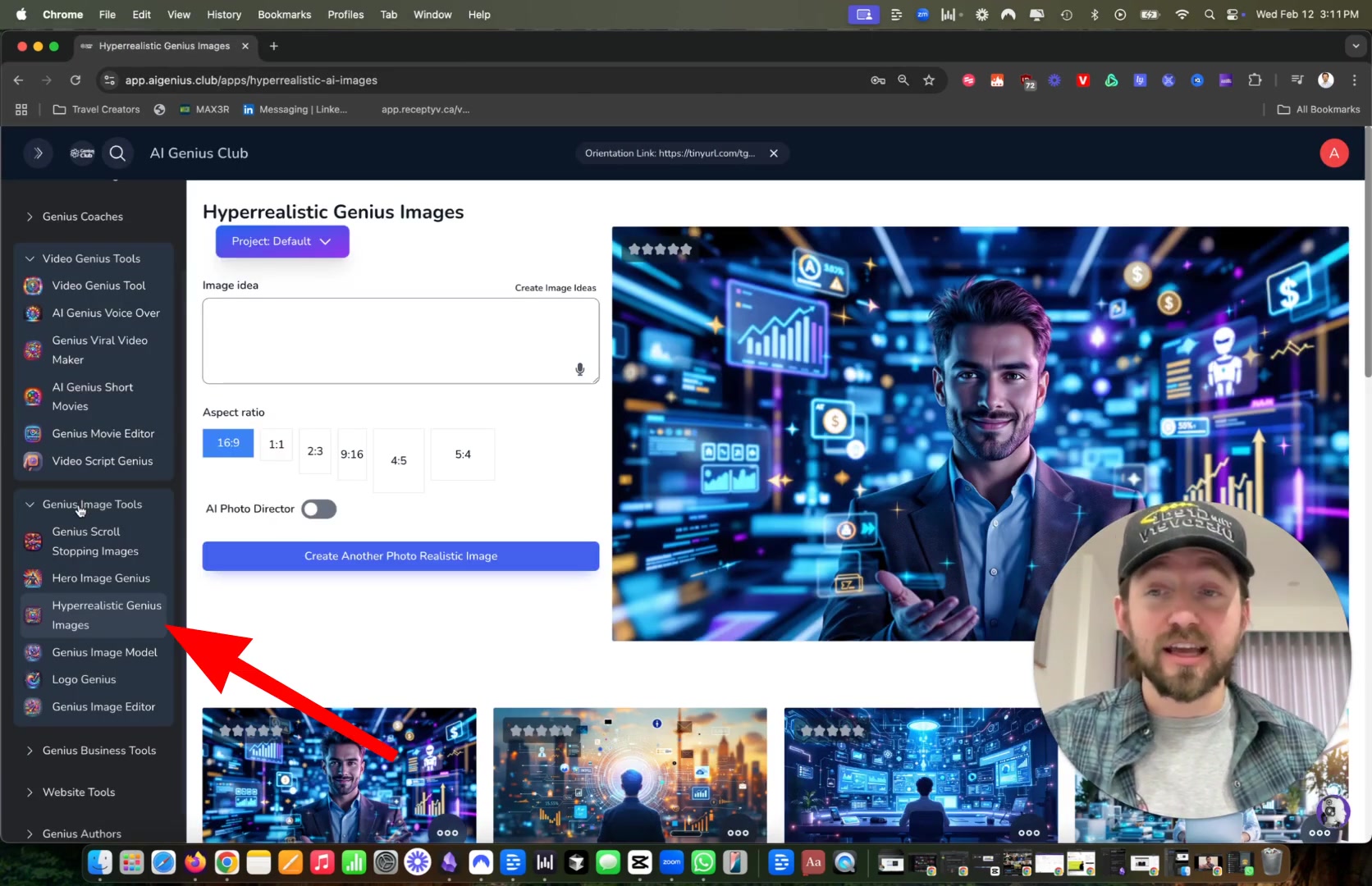Click the Image idea text box

click(x=400, y=340)
